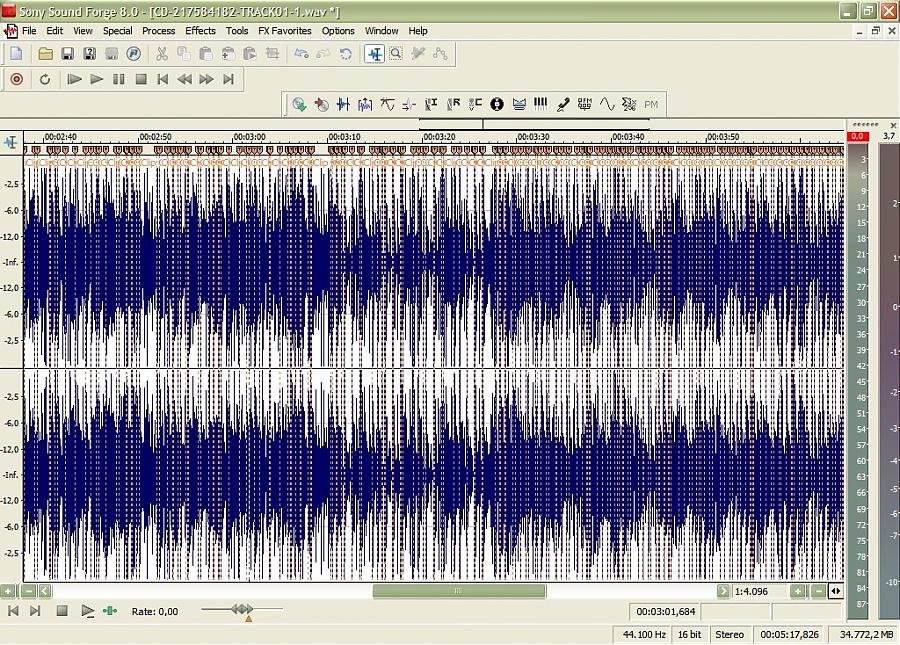
Task: Open the Special menu
Action: [x=118, y=31]
